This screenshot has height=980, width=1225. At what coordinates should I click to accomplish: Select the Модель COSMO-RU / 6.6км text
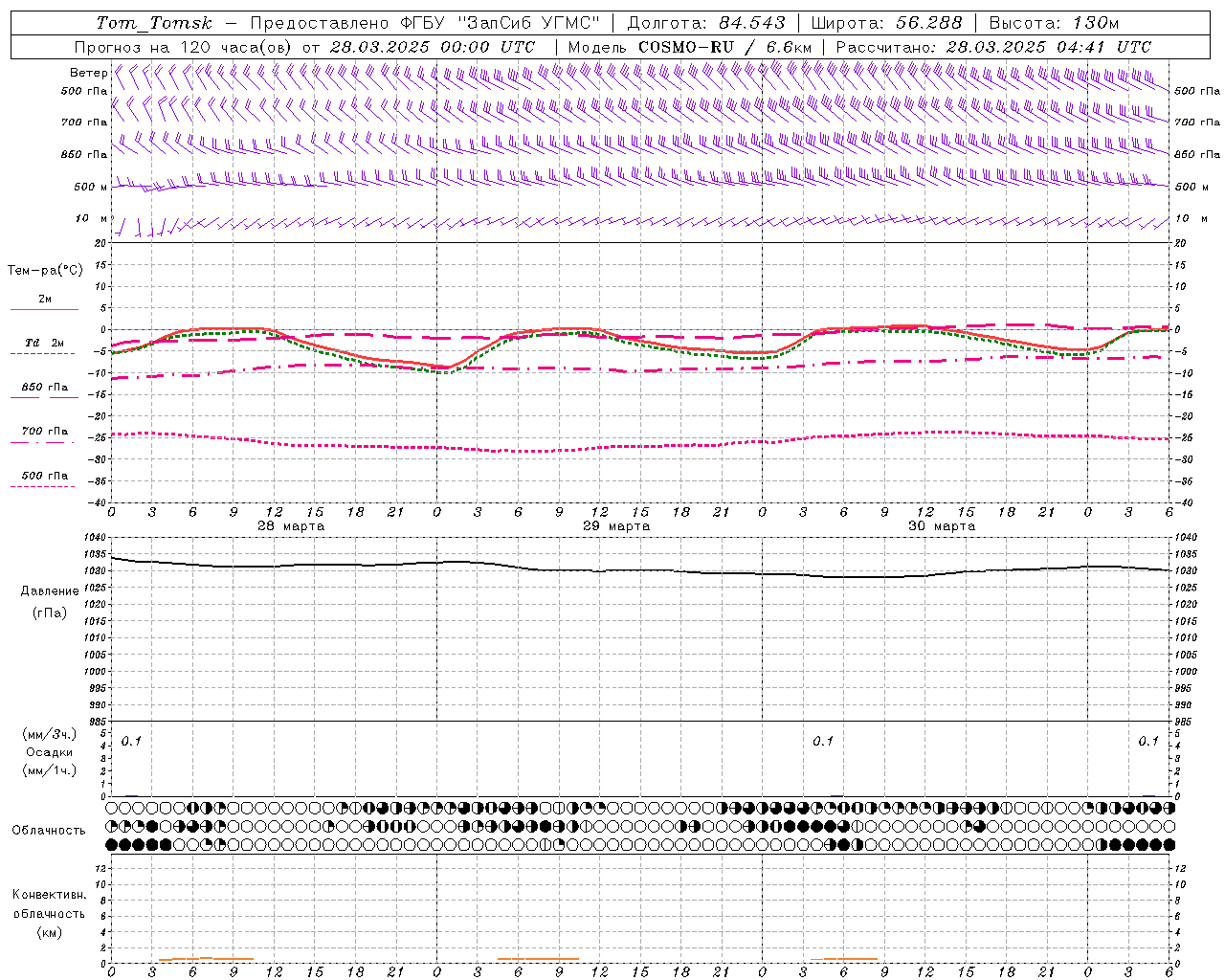(690, 47)
